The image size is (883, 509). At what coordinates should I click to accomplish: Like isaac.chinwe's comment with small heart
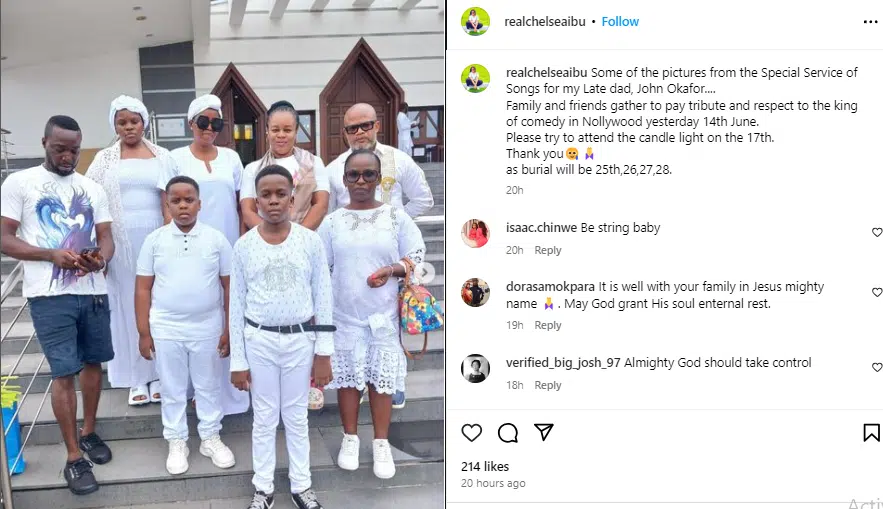pyautogui.click(x=877, y=232)
